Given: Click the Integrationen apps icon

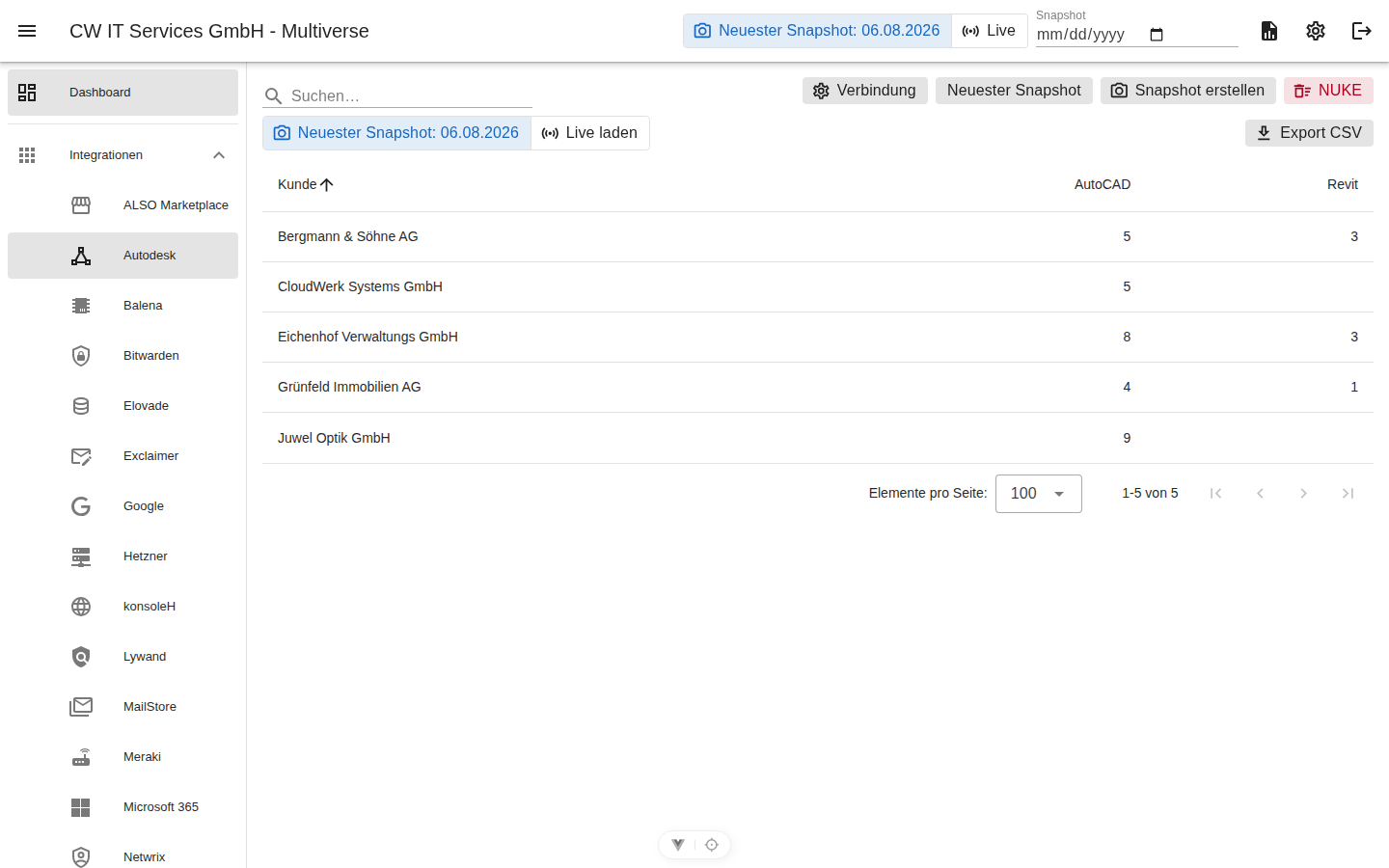Looking at the screenshot, I should coord(27,155).
